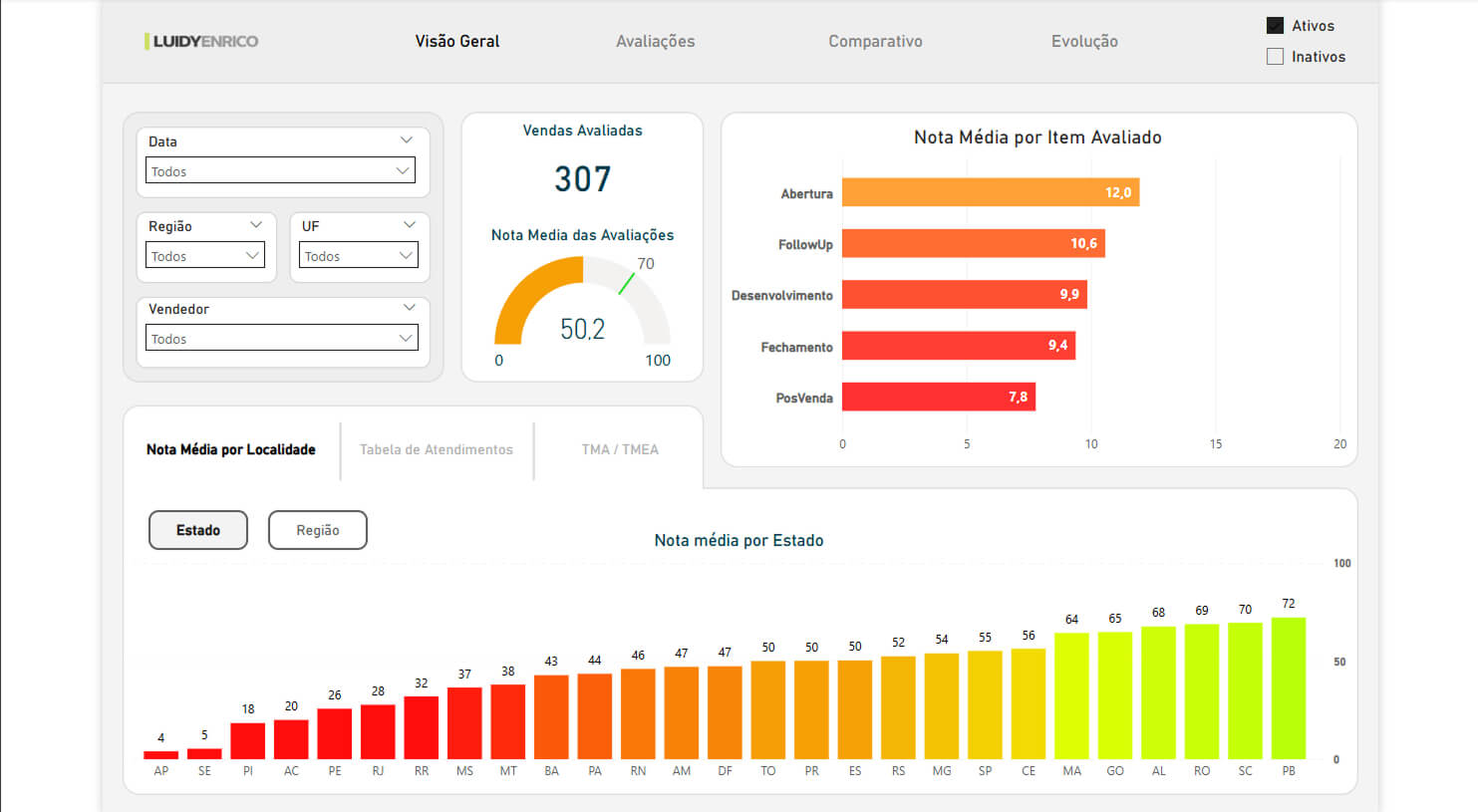1478x812 pixels.
Task: Enable the Ativos checkbox
Action: 1275,26
